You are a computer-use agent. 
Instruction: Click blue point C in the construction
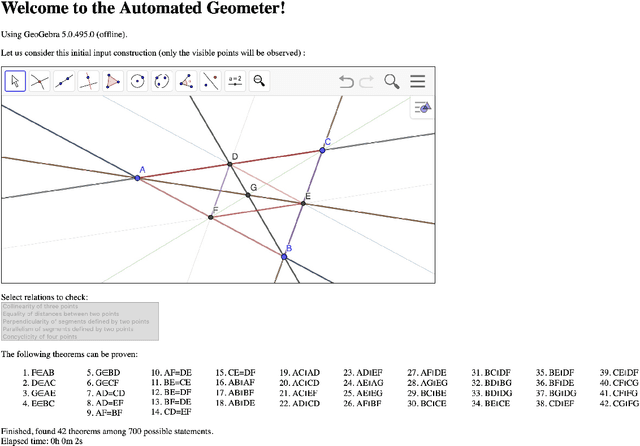[323, 150]
